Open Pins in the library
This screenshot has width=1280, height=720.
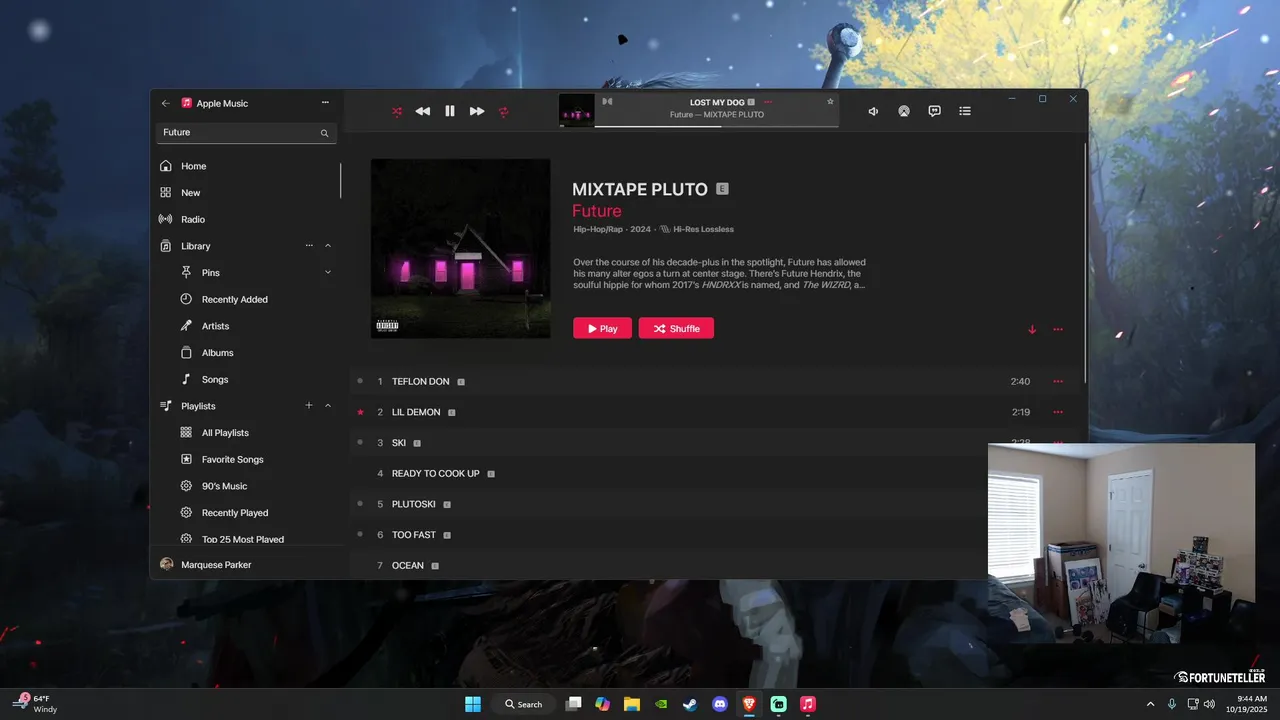tap(210, 273)
